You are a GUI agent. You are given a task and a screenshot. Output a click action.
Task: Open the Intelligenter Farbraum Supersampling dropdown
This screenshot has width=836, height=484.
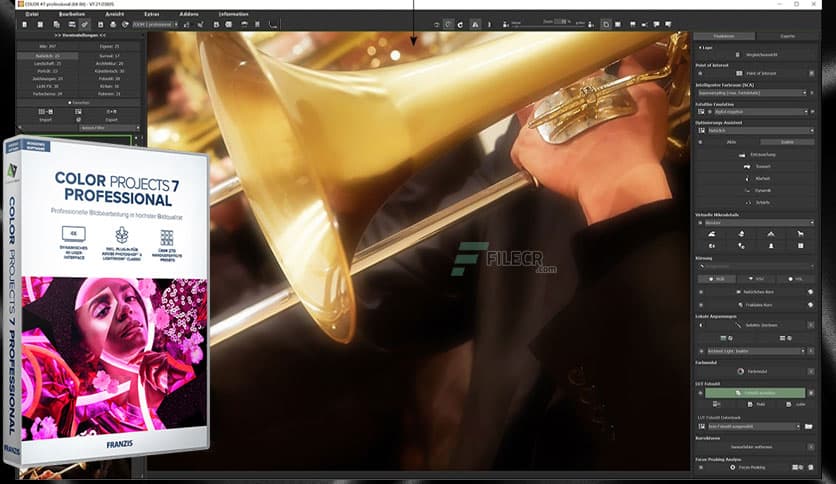click(x=752, y=93)
